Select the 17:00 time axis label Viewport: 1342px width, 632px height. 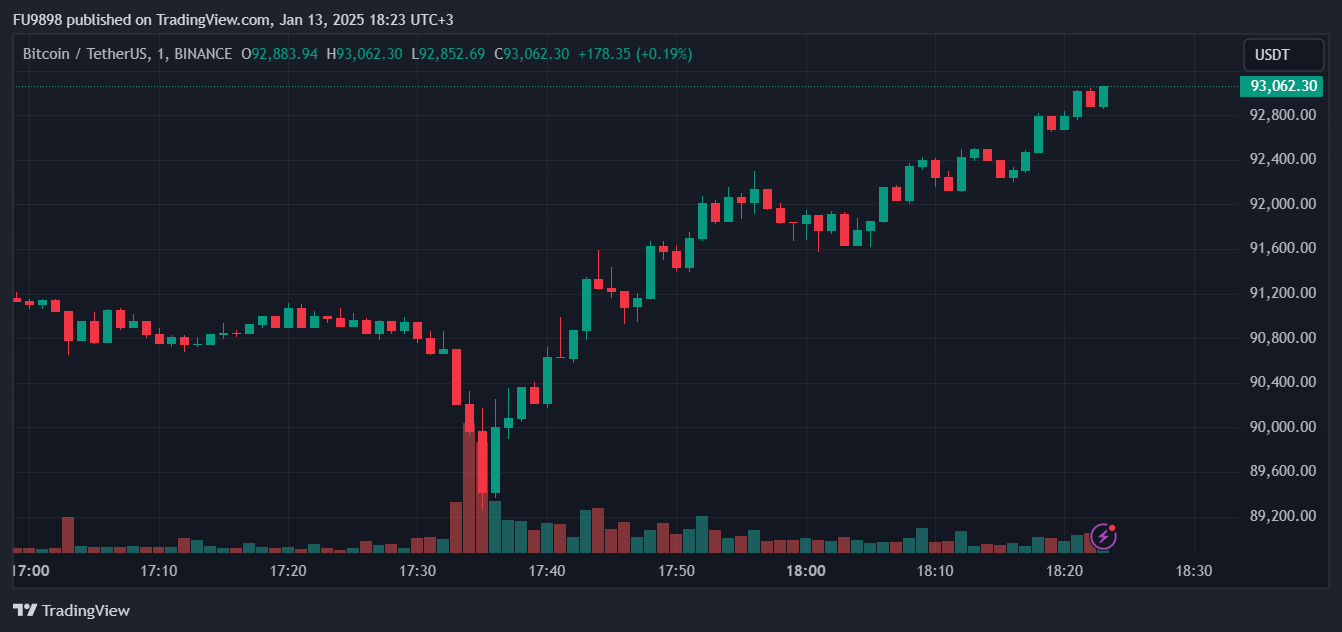[30, 571]
